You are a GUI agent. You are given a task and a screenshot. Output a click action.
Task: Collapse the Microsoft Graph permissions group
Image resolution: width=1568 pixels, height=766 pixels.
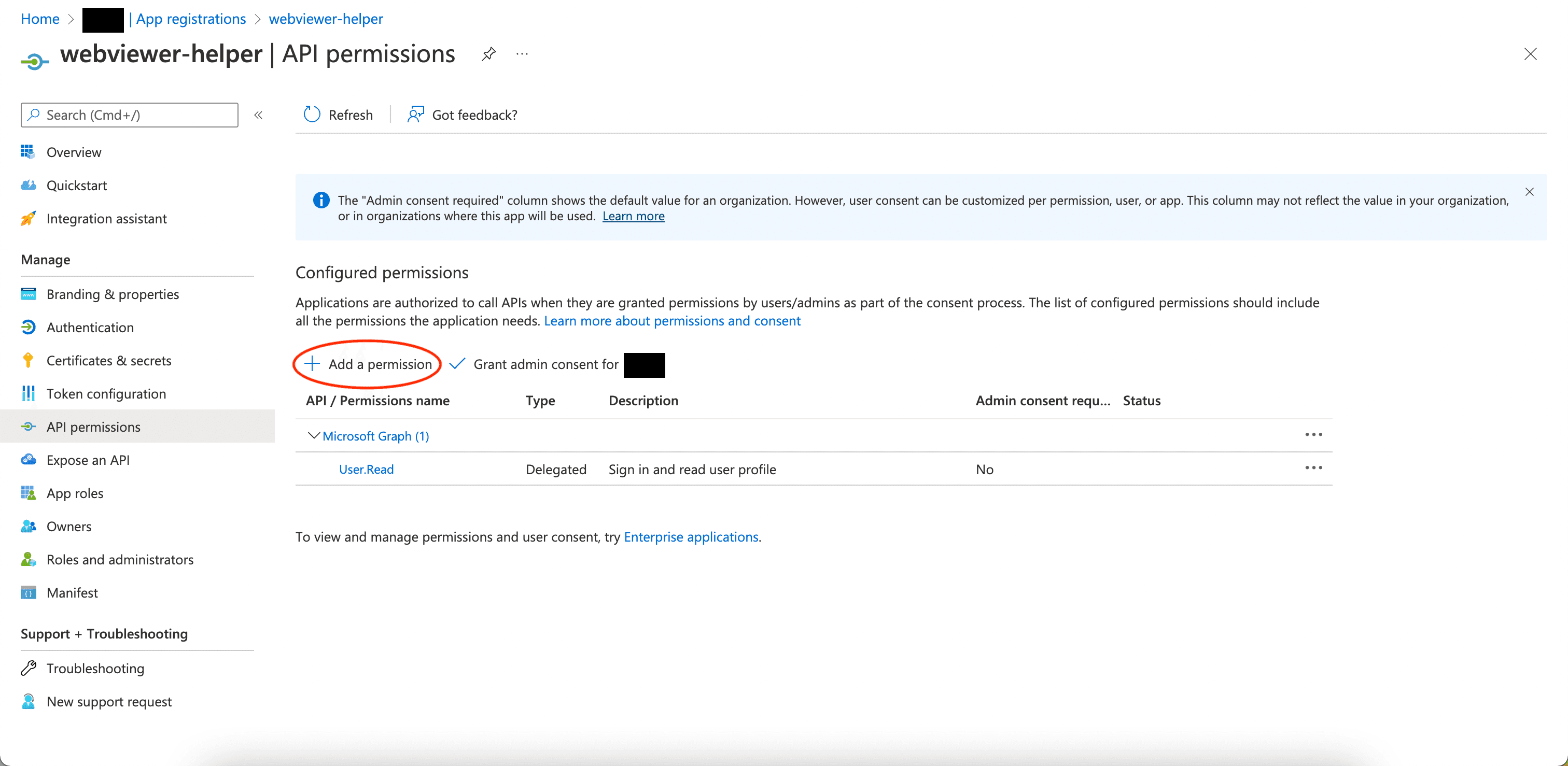pyautogui.click(x=314, y=436)
